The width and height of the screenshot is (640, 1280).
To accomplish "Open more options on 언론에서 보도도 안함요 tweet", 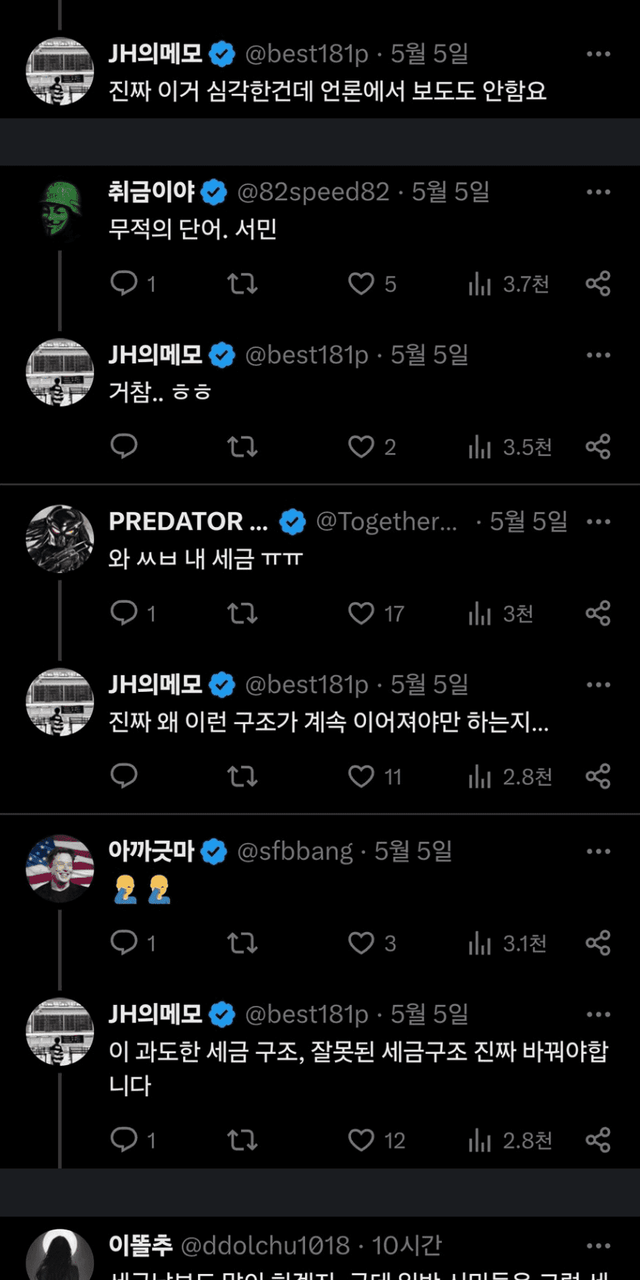I will (x=598, y=54).
